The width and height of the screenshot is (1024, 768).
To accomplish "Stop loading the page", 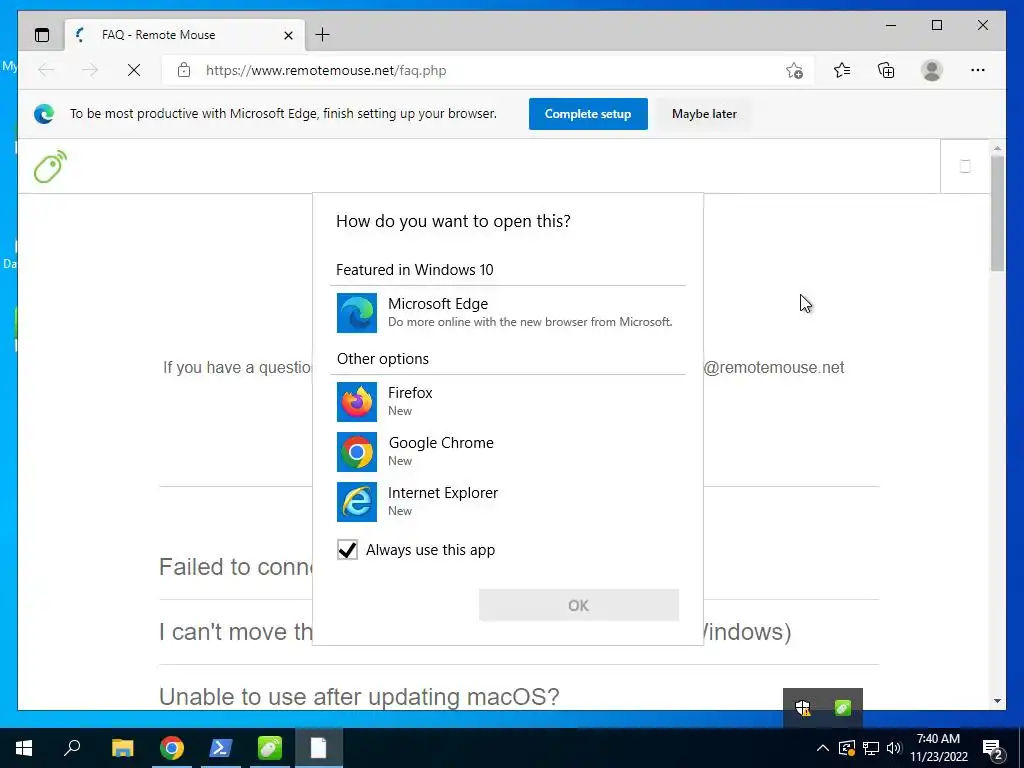I will pyautogui.click(x=134, y=71).
